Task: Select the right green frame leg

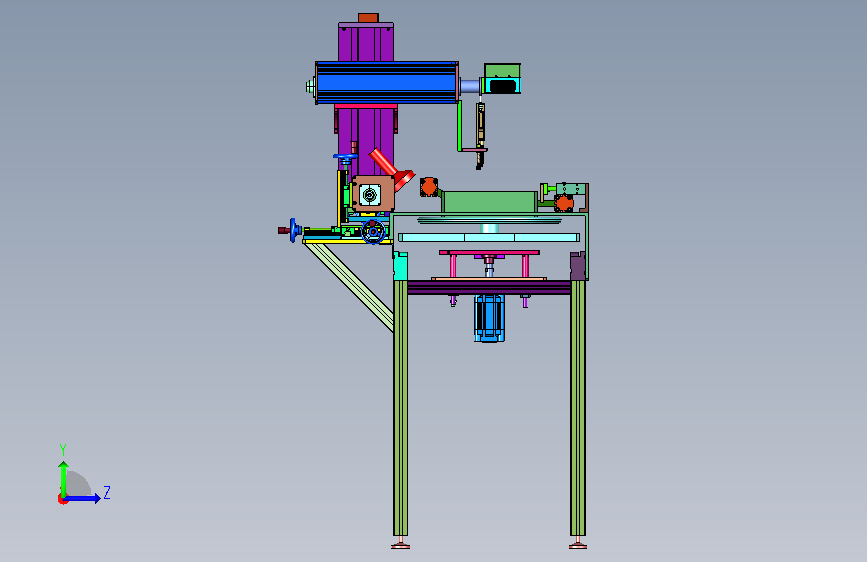Action: click(x=578, y=408)
